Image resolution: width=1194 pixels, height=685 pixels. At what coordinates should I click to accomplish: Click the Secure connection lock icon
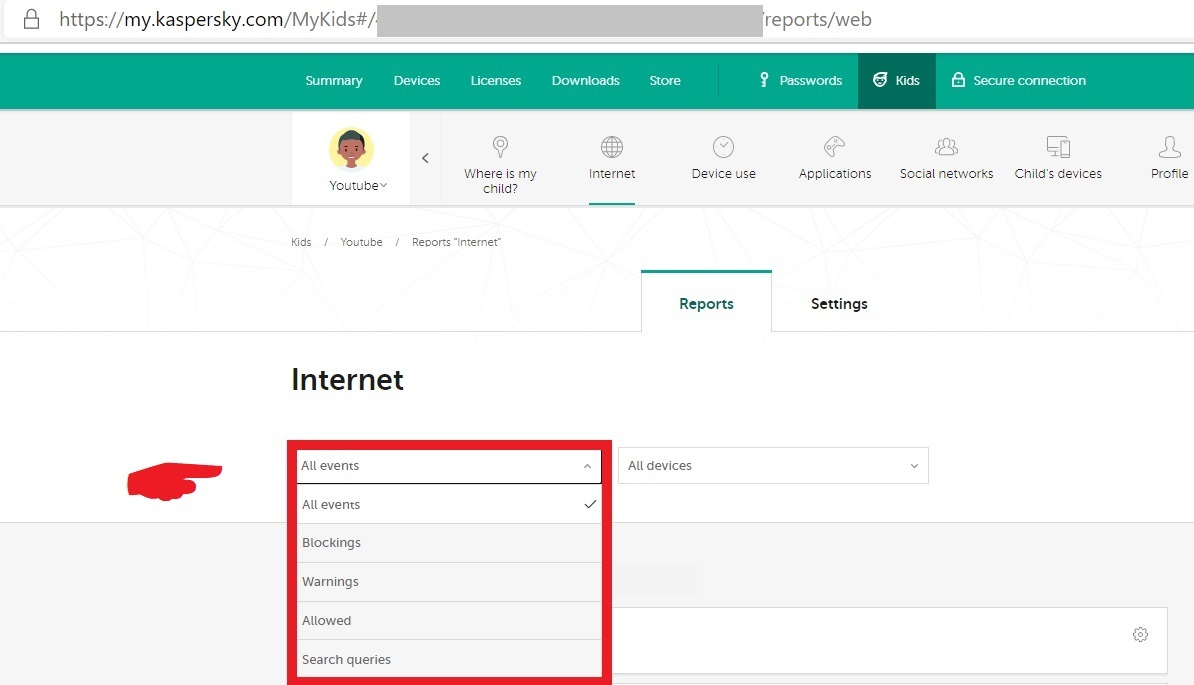[x=958, y=80]
